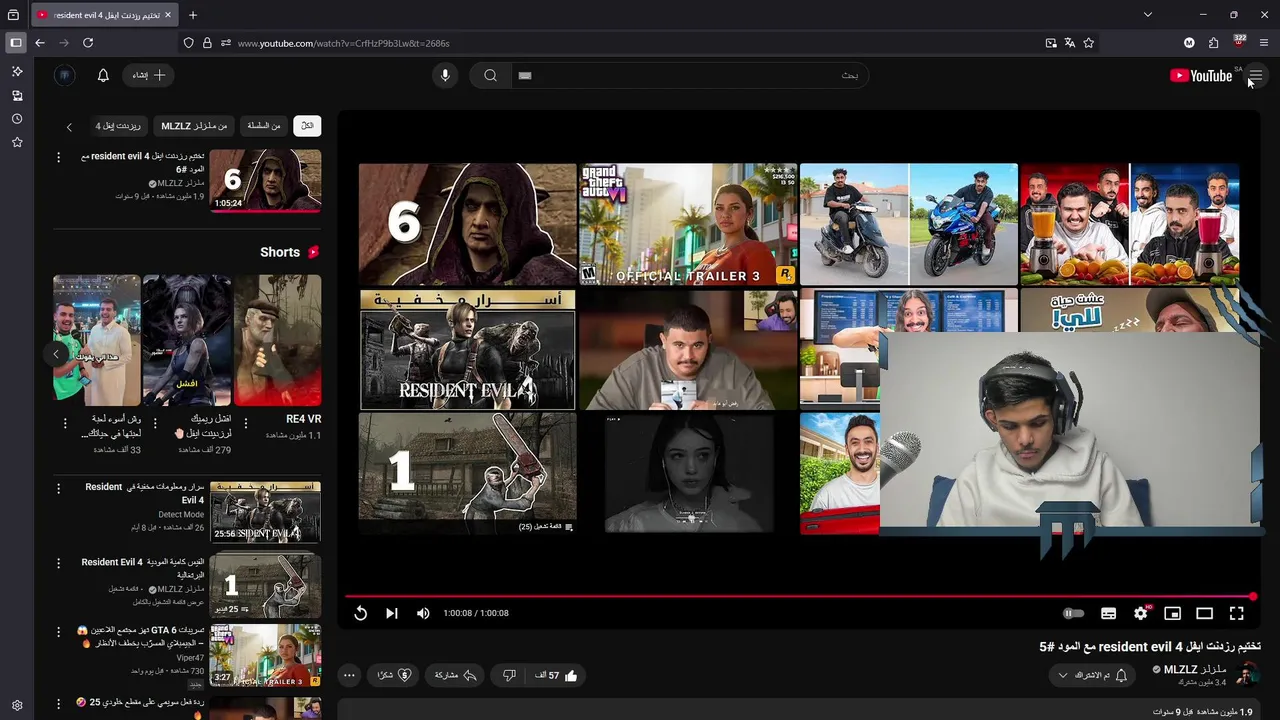Screen dimensions: 1280x720
Task: Open a new browser tab
Action: [x=193, y=15]
